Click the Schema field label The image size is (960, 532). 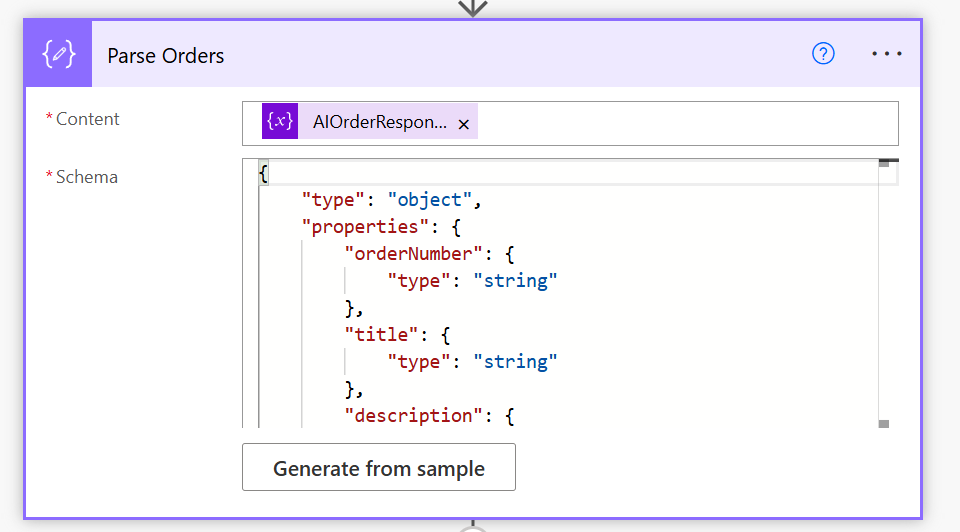point(86,177)
